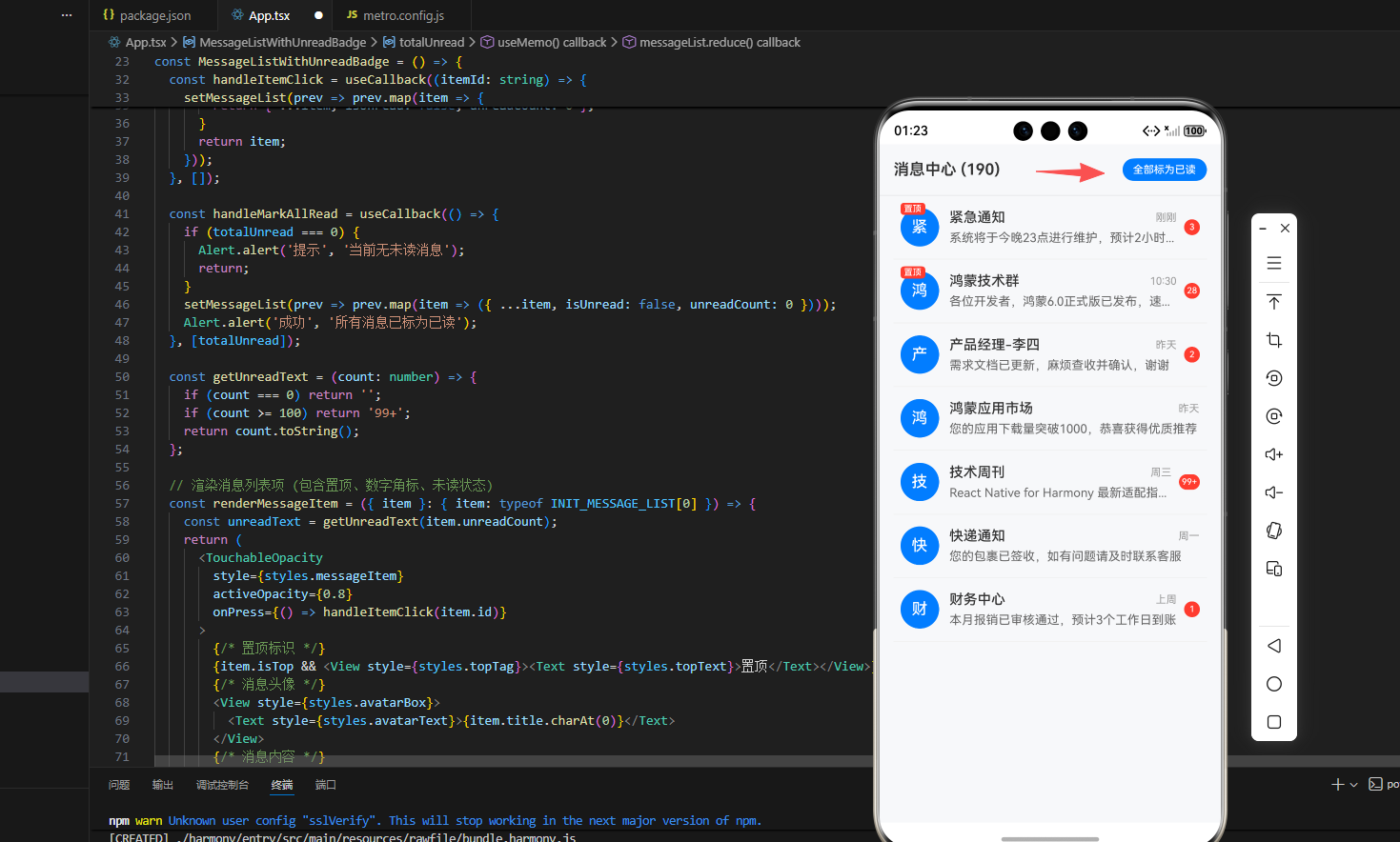Open the emulator multi-device icon

(1273, 569)
